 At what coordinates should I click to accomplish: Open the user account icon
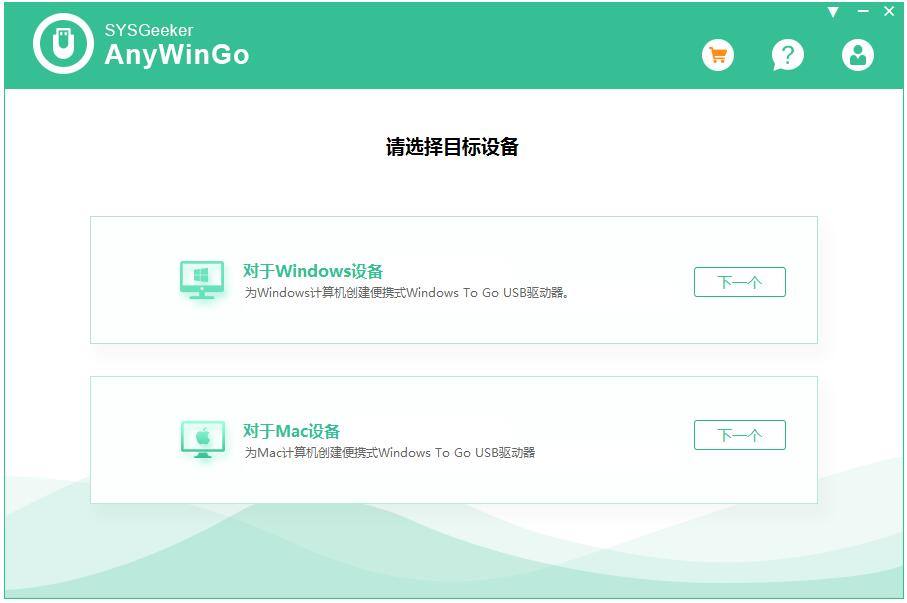pyautogui.click(x=858, y=55)
